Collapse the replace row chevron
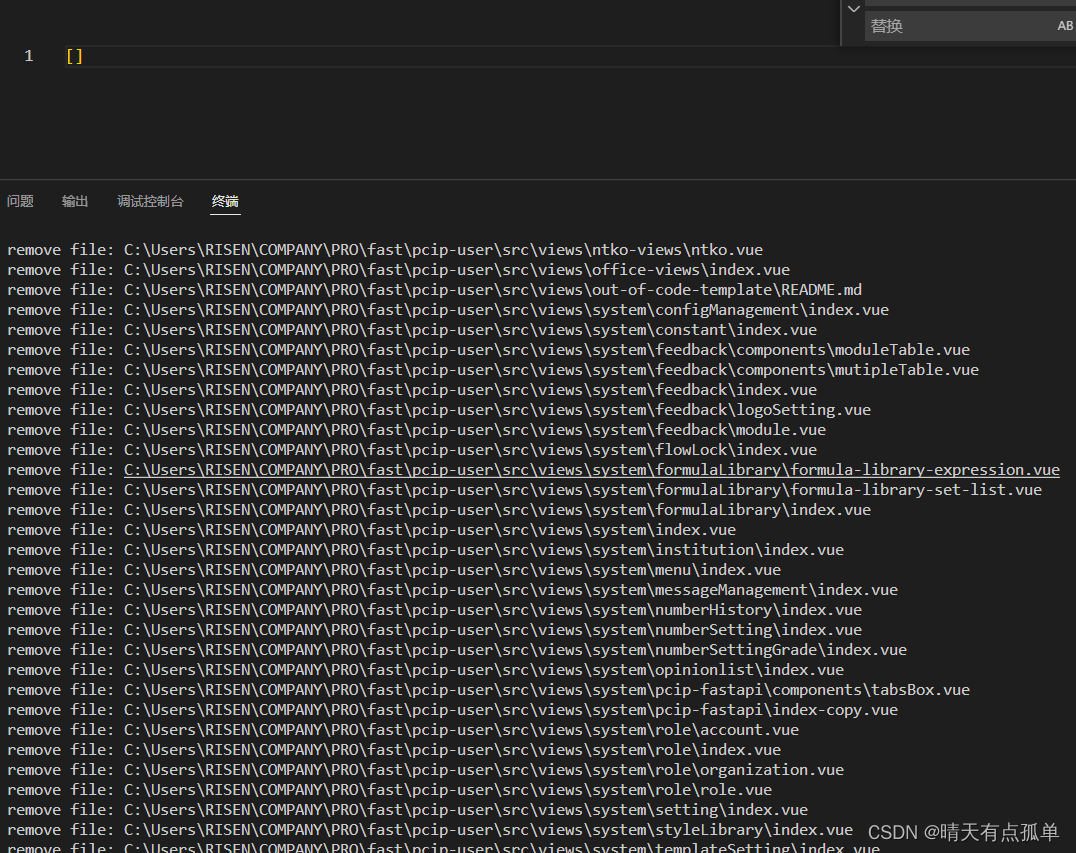The width and height of the screenshot is (1076, 853). 854,10
